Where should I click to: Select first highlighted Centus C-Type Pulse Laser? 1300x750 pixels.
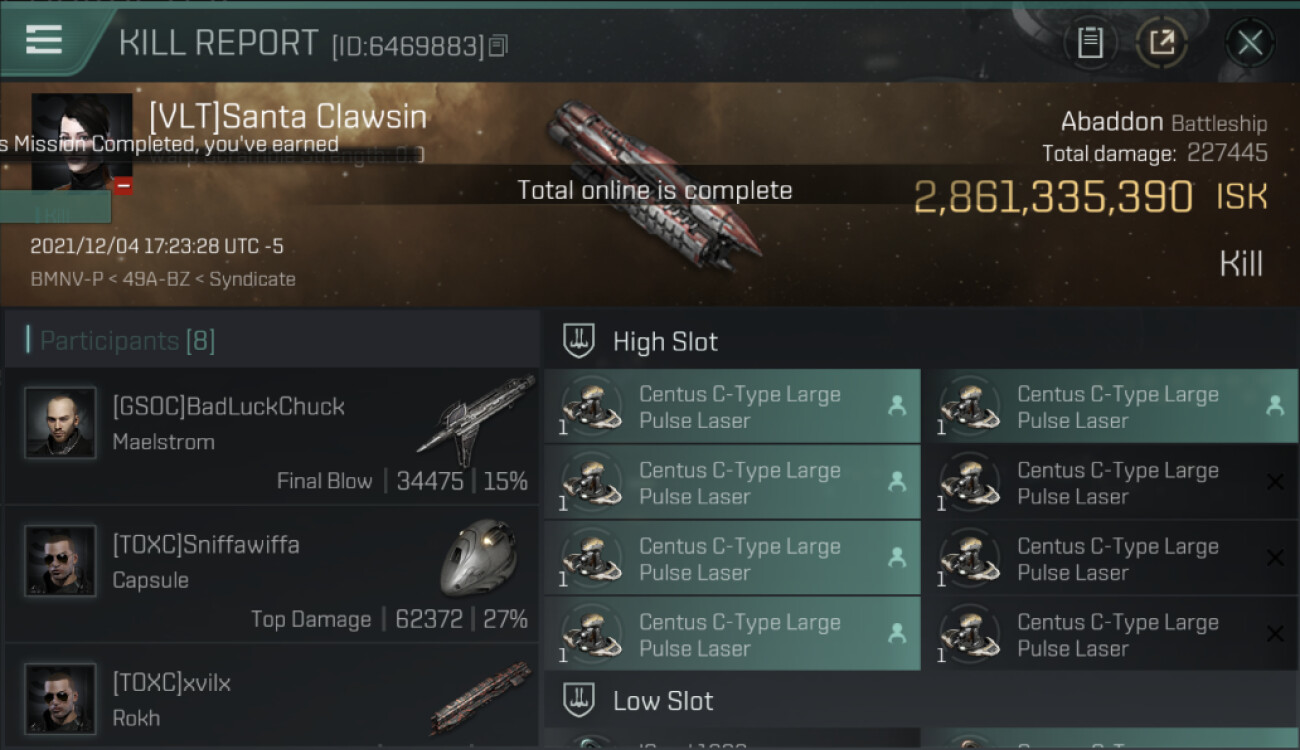(x=732, y=407)
